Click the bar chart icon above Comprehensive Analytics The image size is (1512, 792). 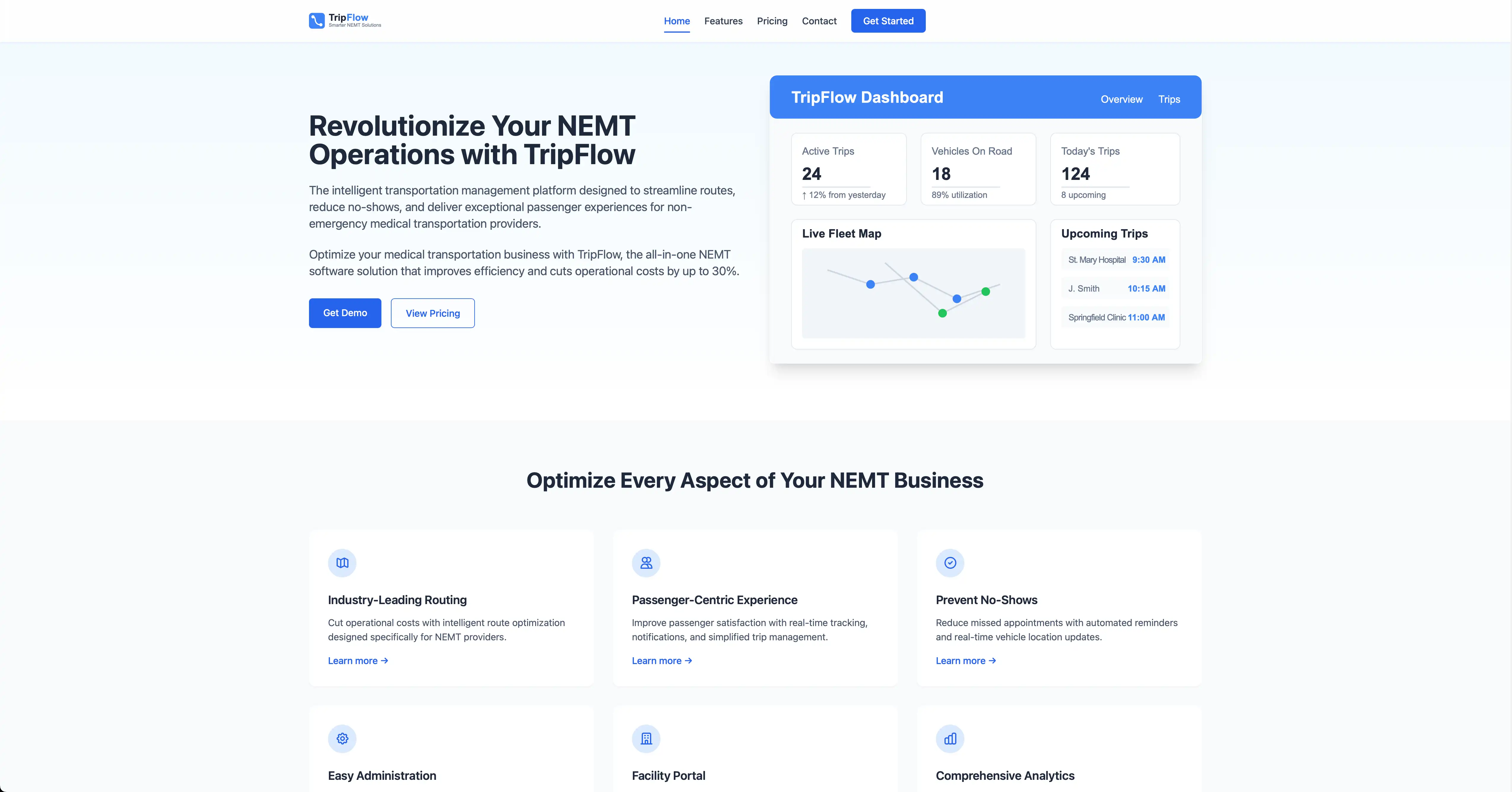[950, 739]
